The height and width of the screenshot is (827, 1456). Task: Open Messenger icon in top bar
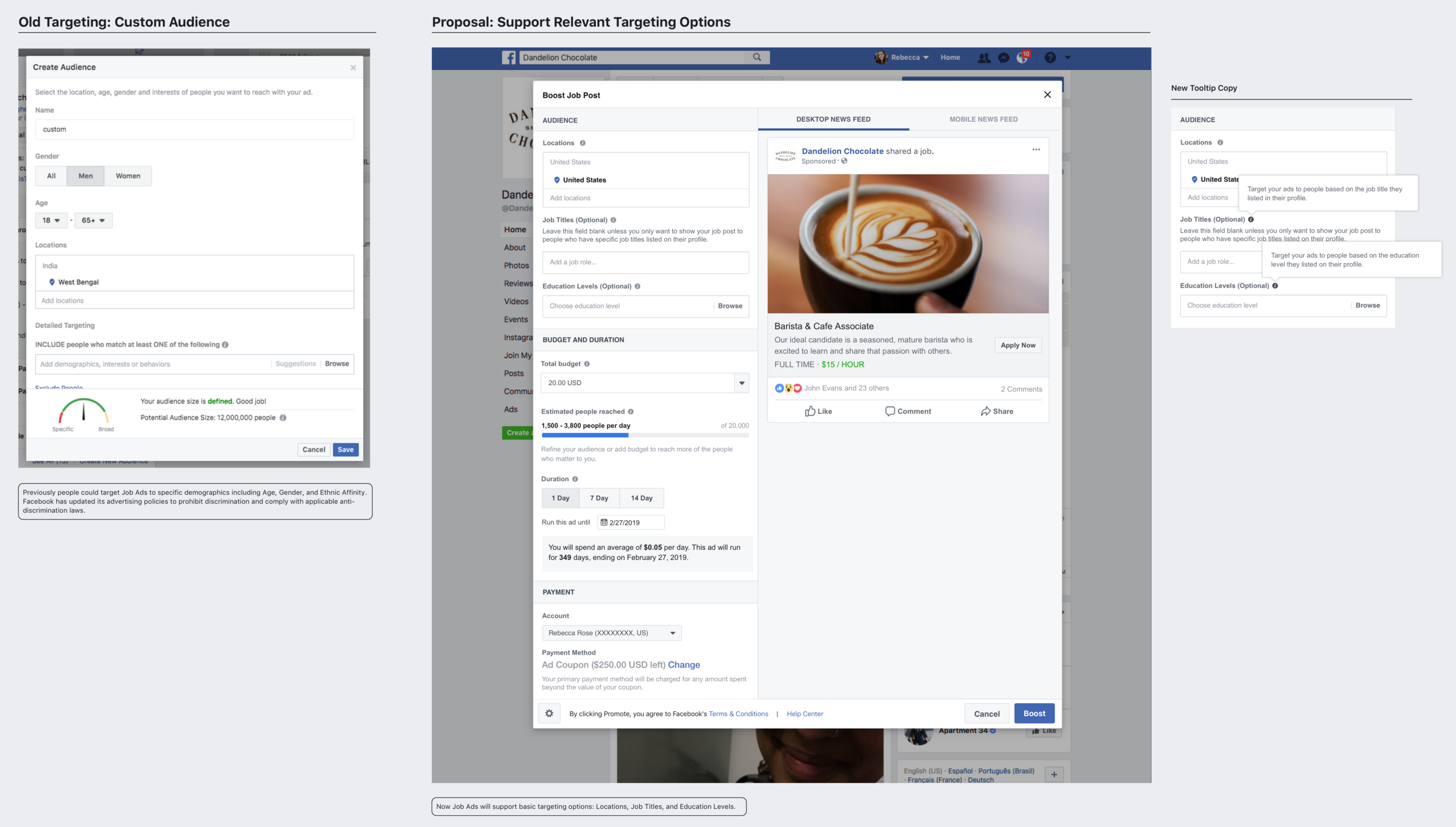point(1003,57)
